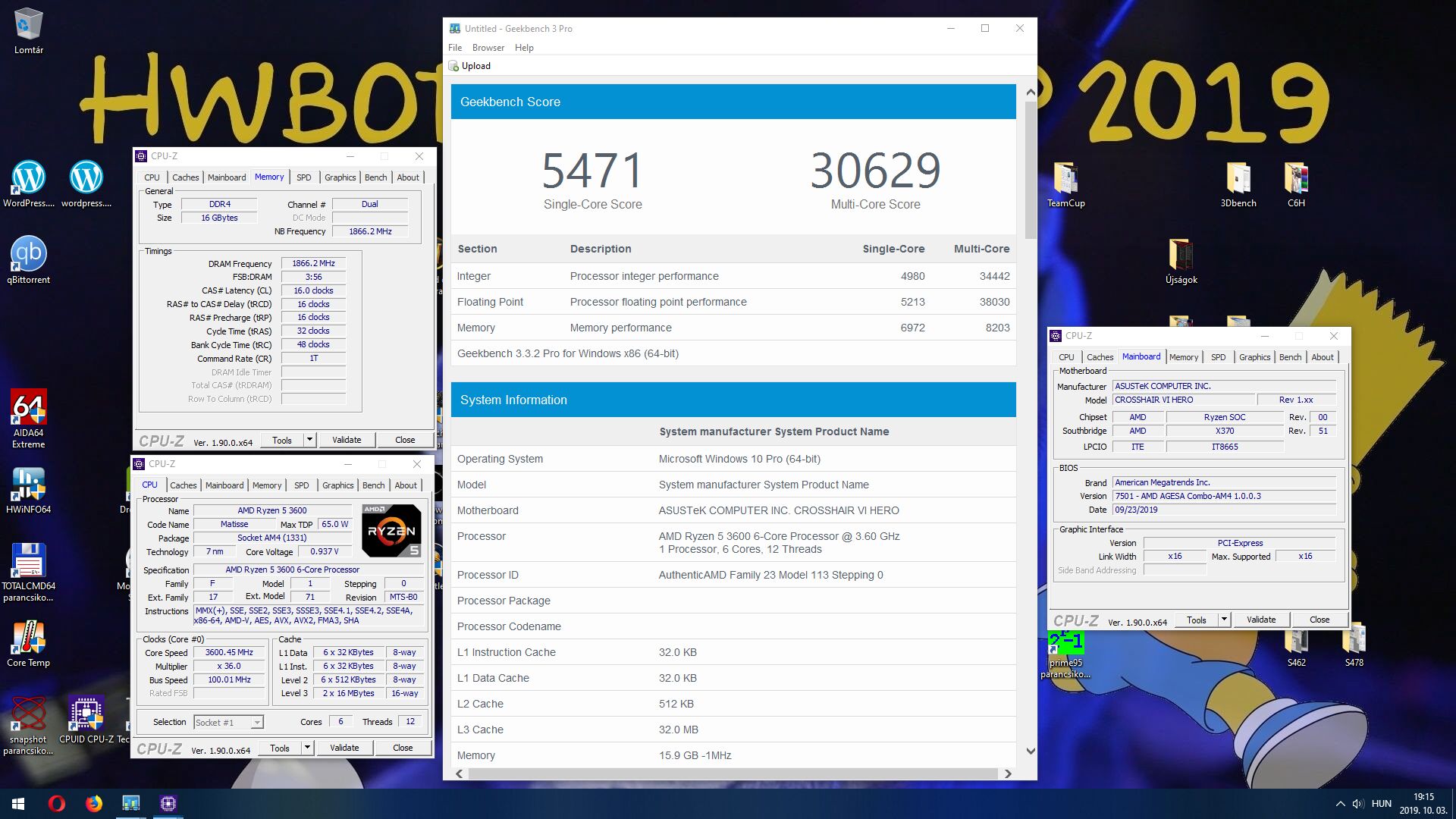Click Geekbench horizontal scrollbar left arrow
1456x819 pixels.
tap(460, 773)
